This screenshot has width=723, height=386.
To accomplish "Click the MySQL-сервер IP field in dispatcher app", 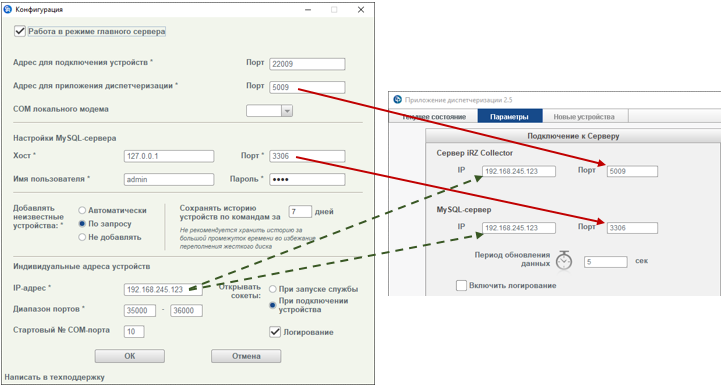I will point(519,228).
